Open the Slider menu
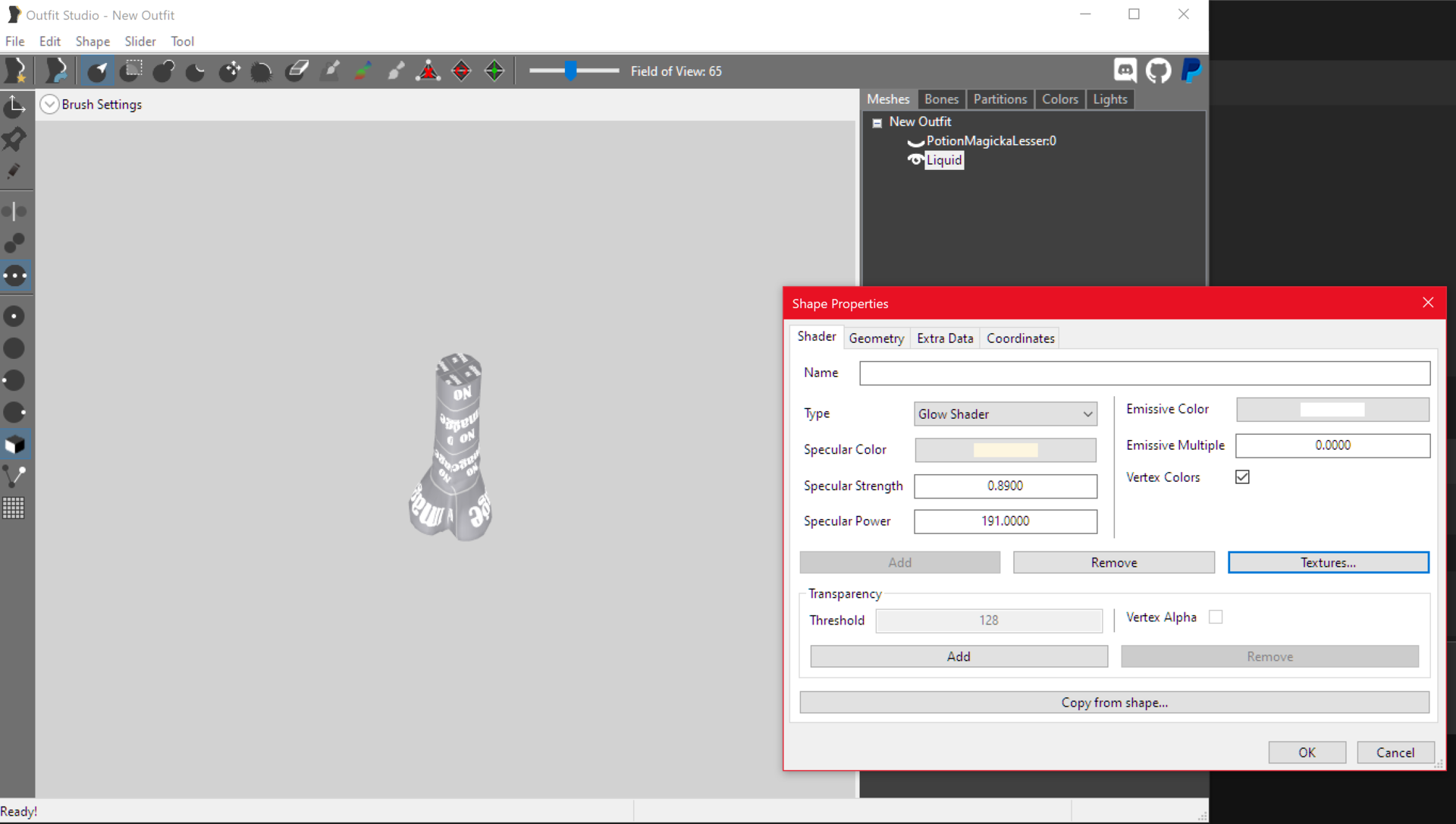The width and height of the screenshot is (1456, 824). click(140, 42)
